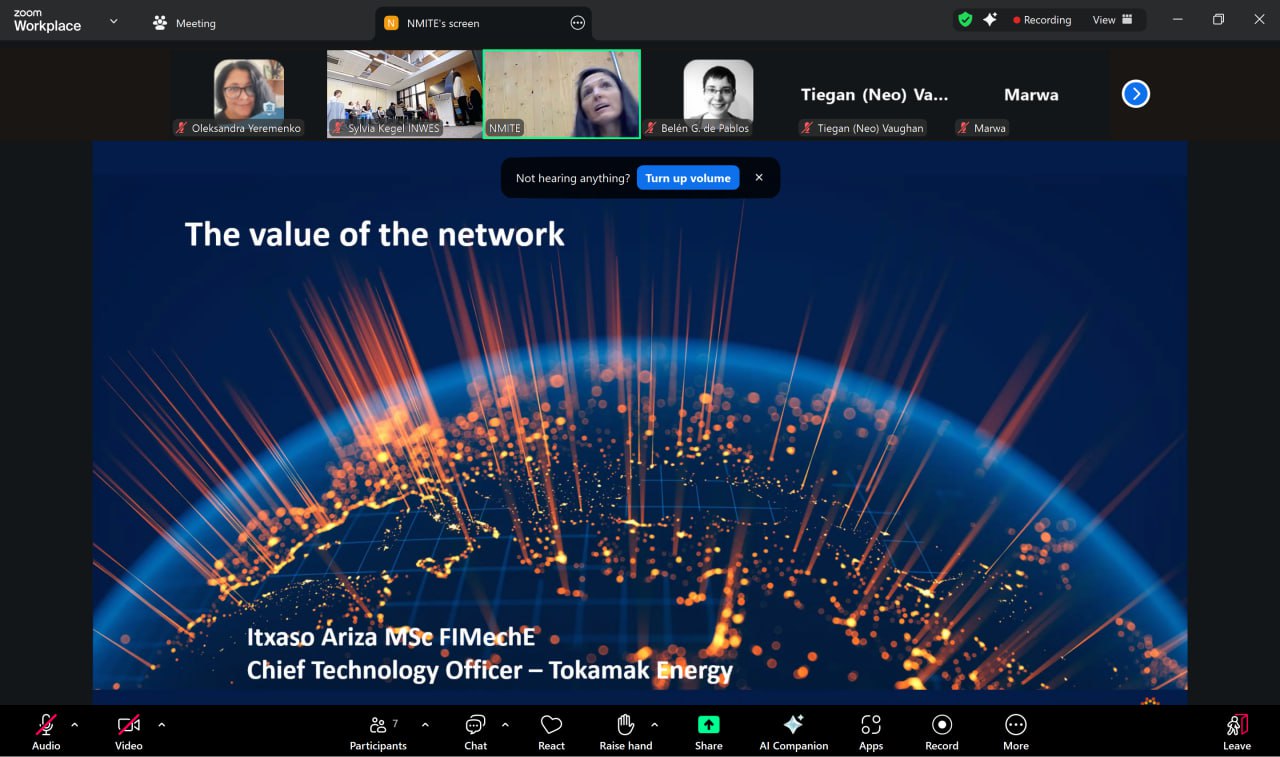The image size is (1280, 757).
Task: Select Belén G. de Pablos video thumbnail
Action: coord(717,94)
